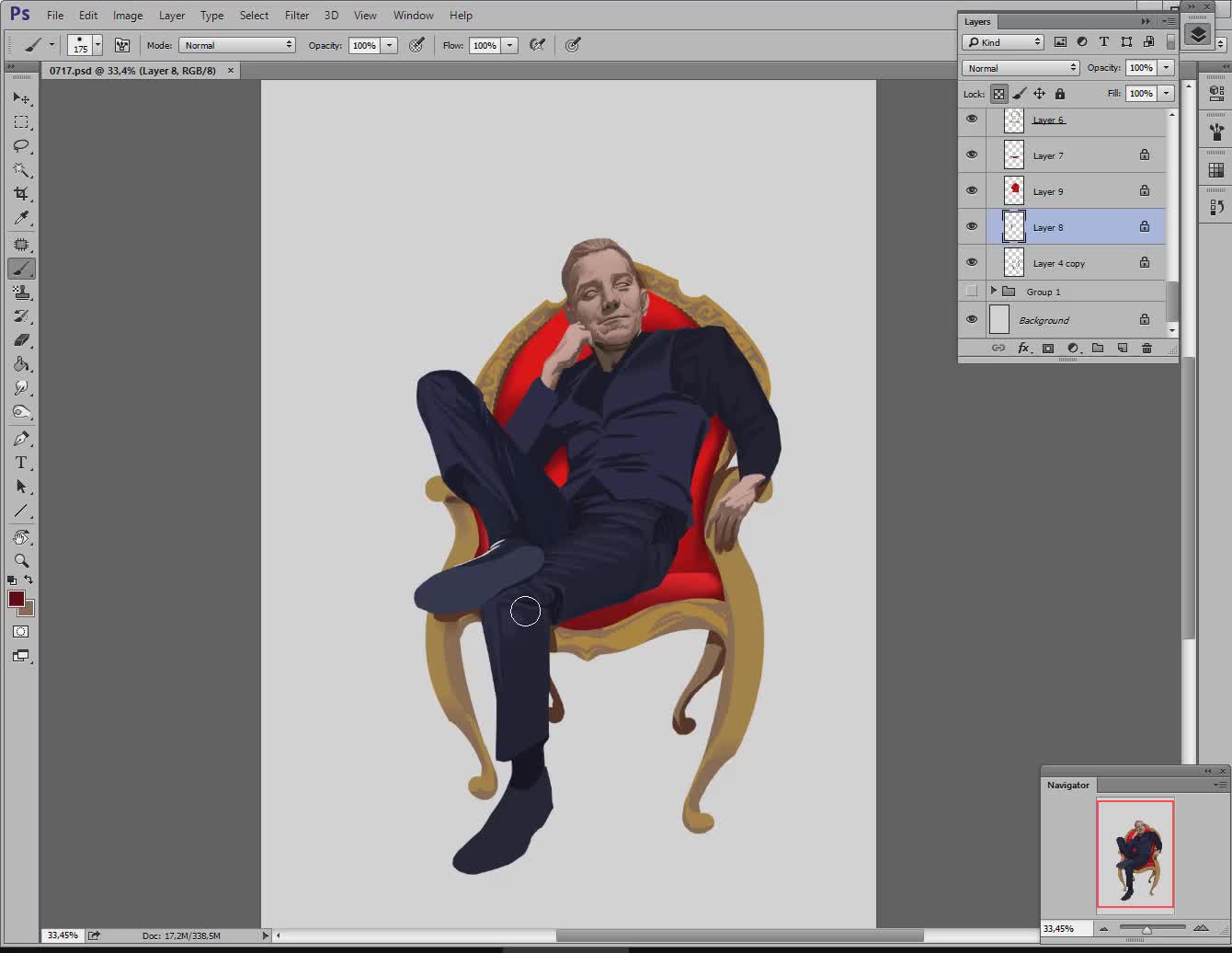Hide Layer 7 visibility eye
This screenshot has width=1232, height=953.
[x=972, y=155]
